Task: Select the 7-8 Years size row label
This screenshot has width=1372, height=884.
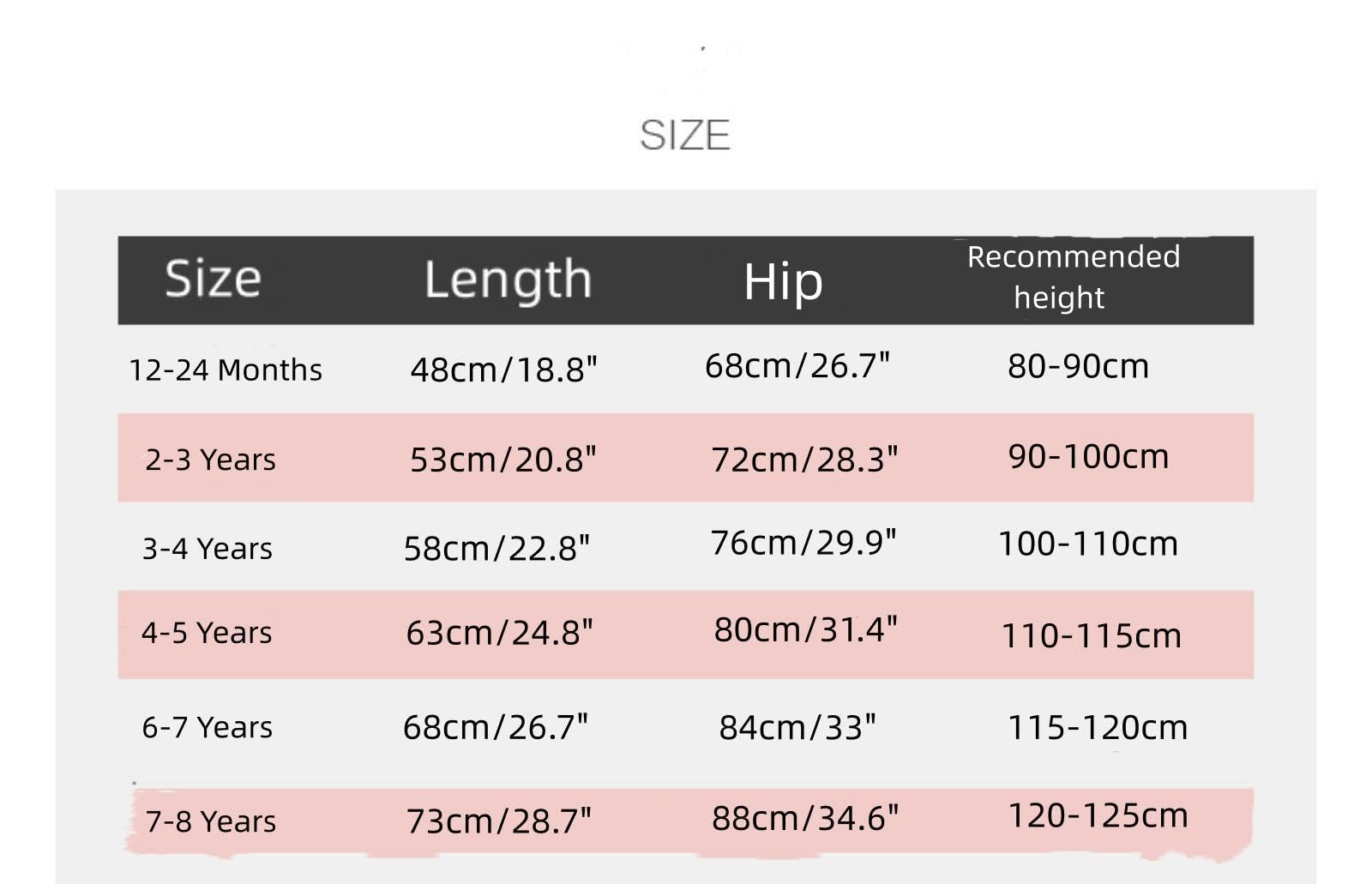Action: coord(211,821)
